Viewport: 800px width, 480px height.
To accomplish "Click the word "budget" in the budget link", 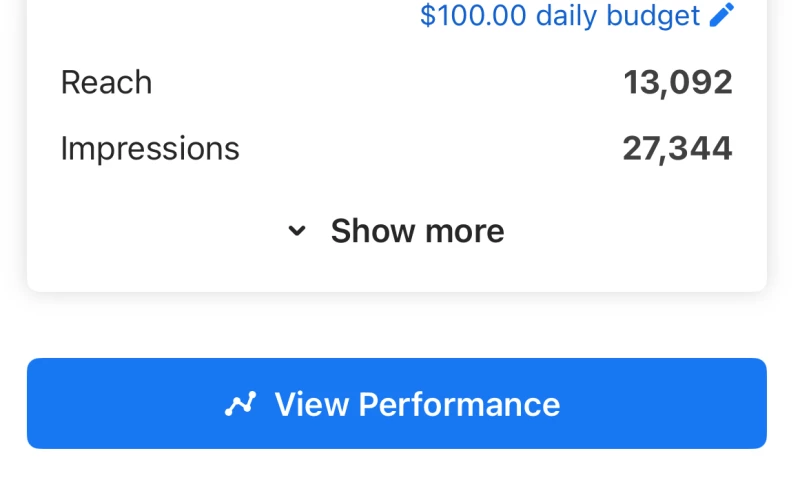I will click(x=651, y=16).
